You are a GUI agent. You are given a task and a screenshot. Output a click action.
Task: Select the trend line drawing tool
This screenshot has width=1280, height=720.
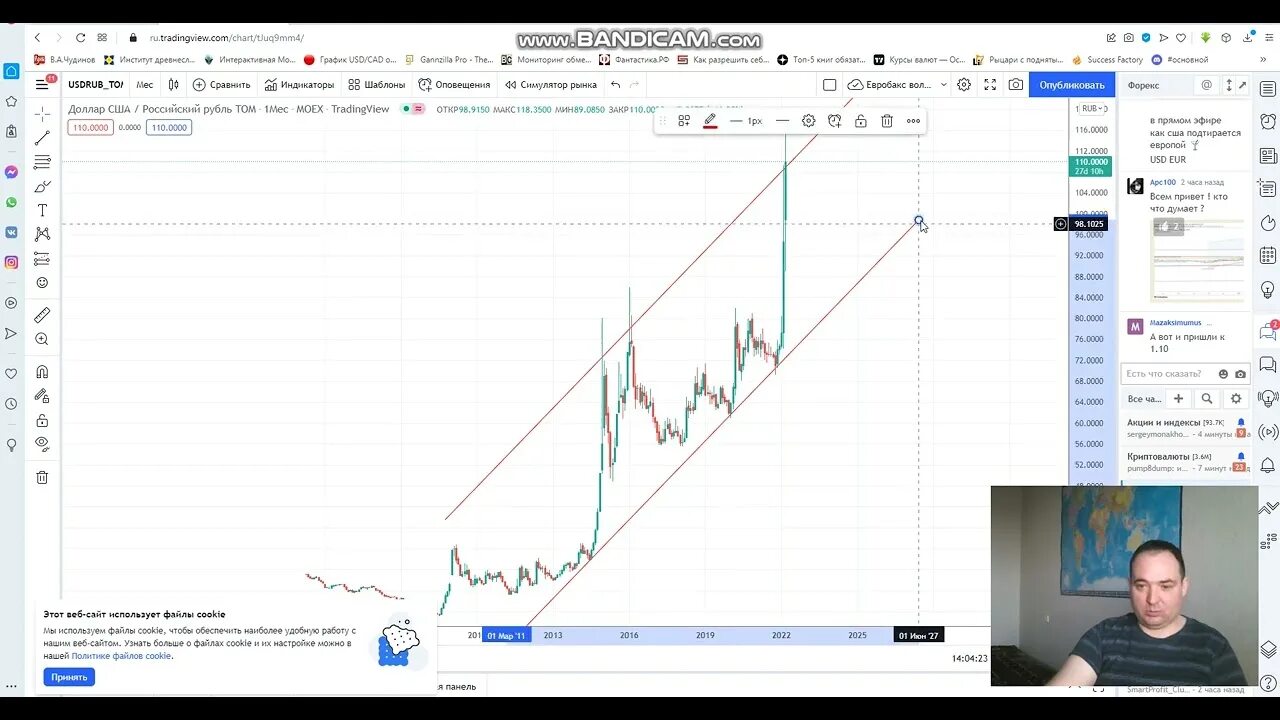[x=42, y=138]
